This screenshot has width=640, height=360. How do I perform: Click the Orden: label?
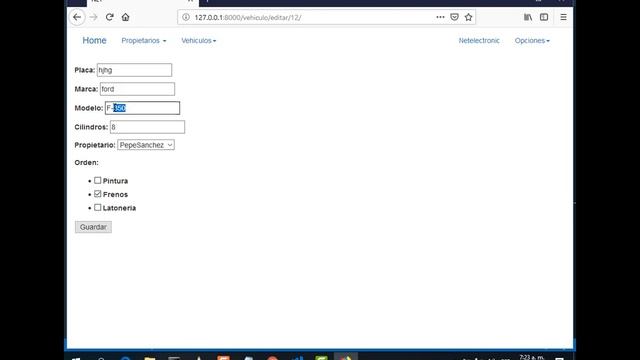(x=87, y=162)
